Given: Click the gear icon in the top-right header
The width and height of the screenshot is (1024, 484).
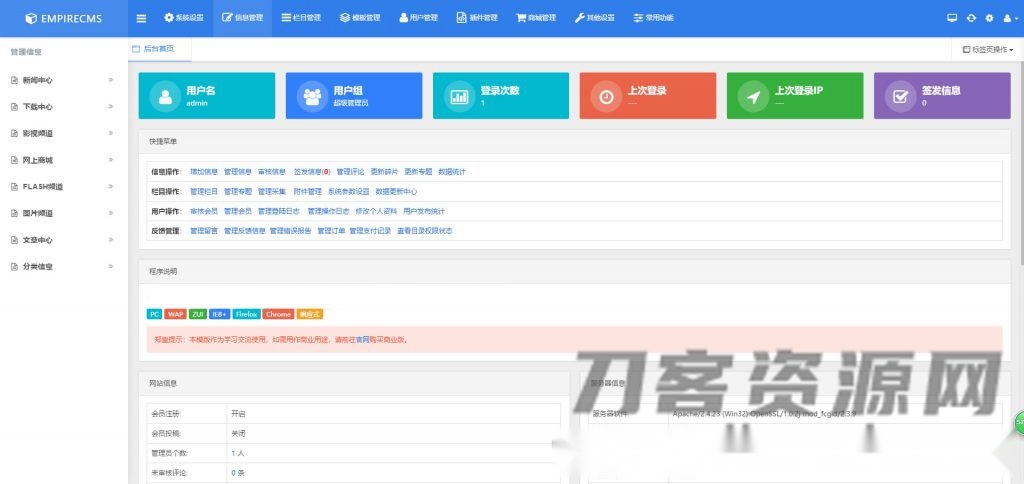Looking at the screenshot, I should coord(989,18).
